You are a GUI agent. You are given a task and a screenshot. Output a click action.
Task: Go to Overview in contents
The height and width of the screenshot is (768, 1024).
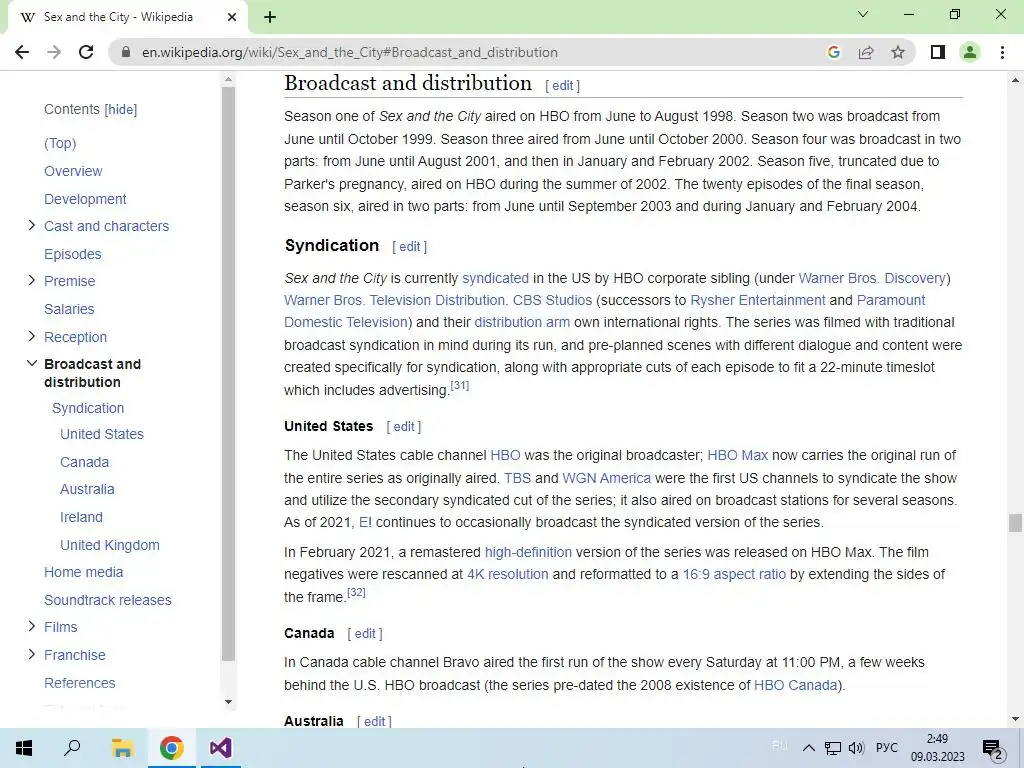(73, 171)
